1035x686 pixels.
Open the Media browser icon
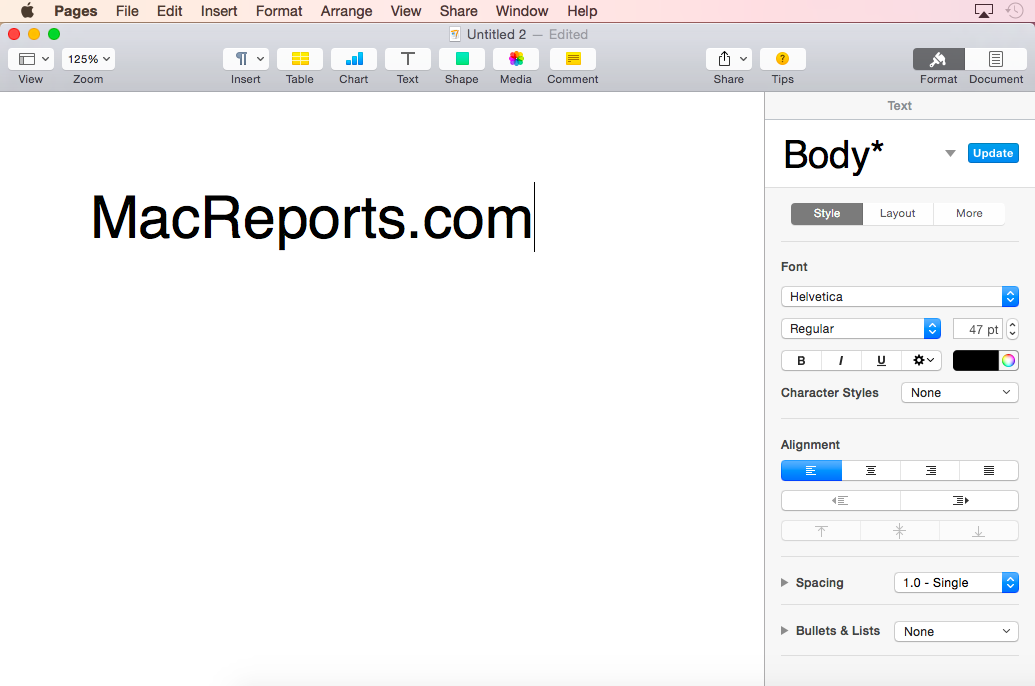point(516,59)
